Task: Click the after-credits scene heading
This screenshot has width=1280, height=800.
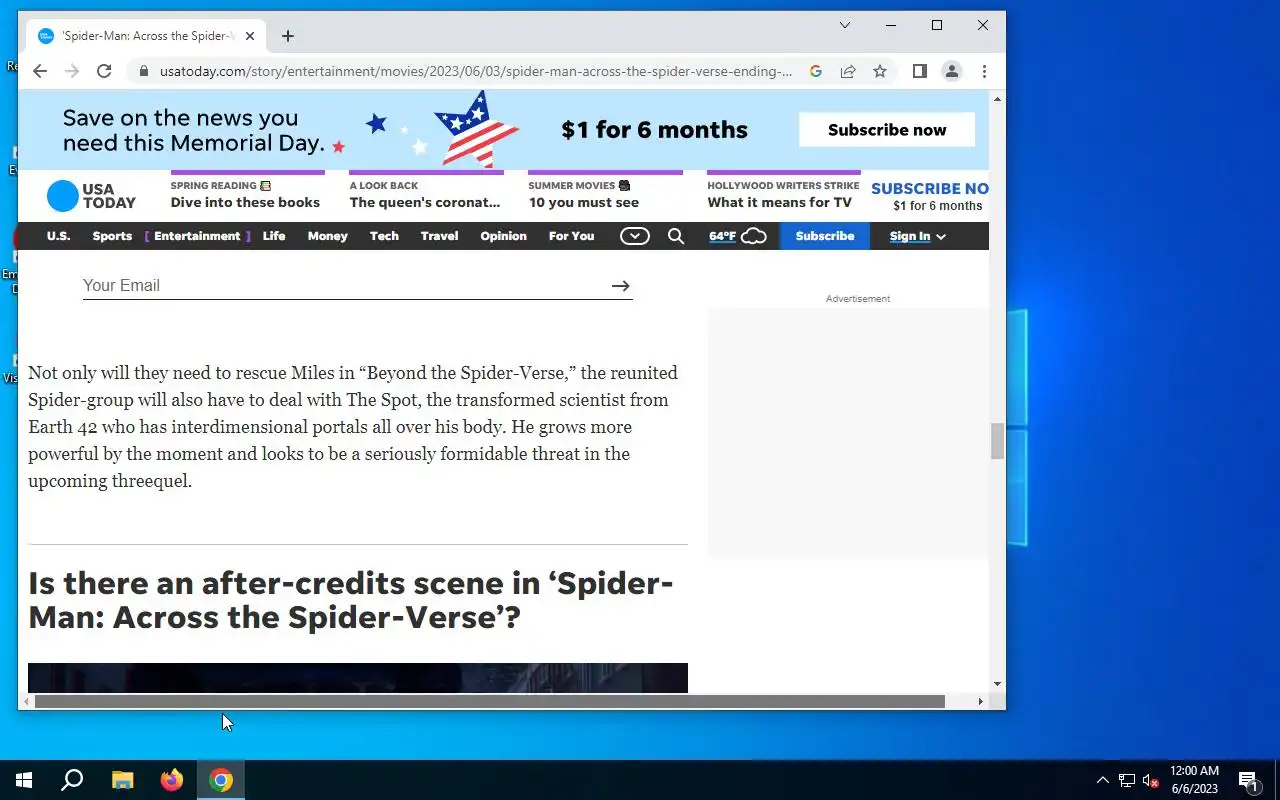Action: [351, 600]
